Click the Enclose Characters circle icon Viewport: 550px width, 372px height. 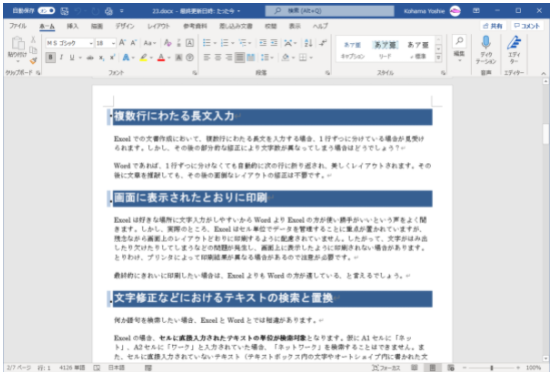point(190,58)
